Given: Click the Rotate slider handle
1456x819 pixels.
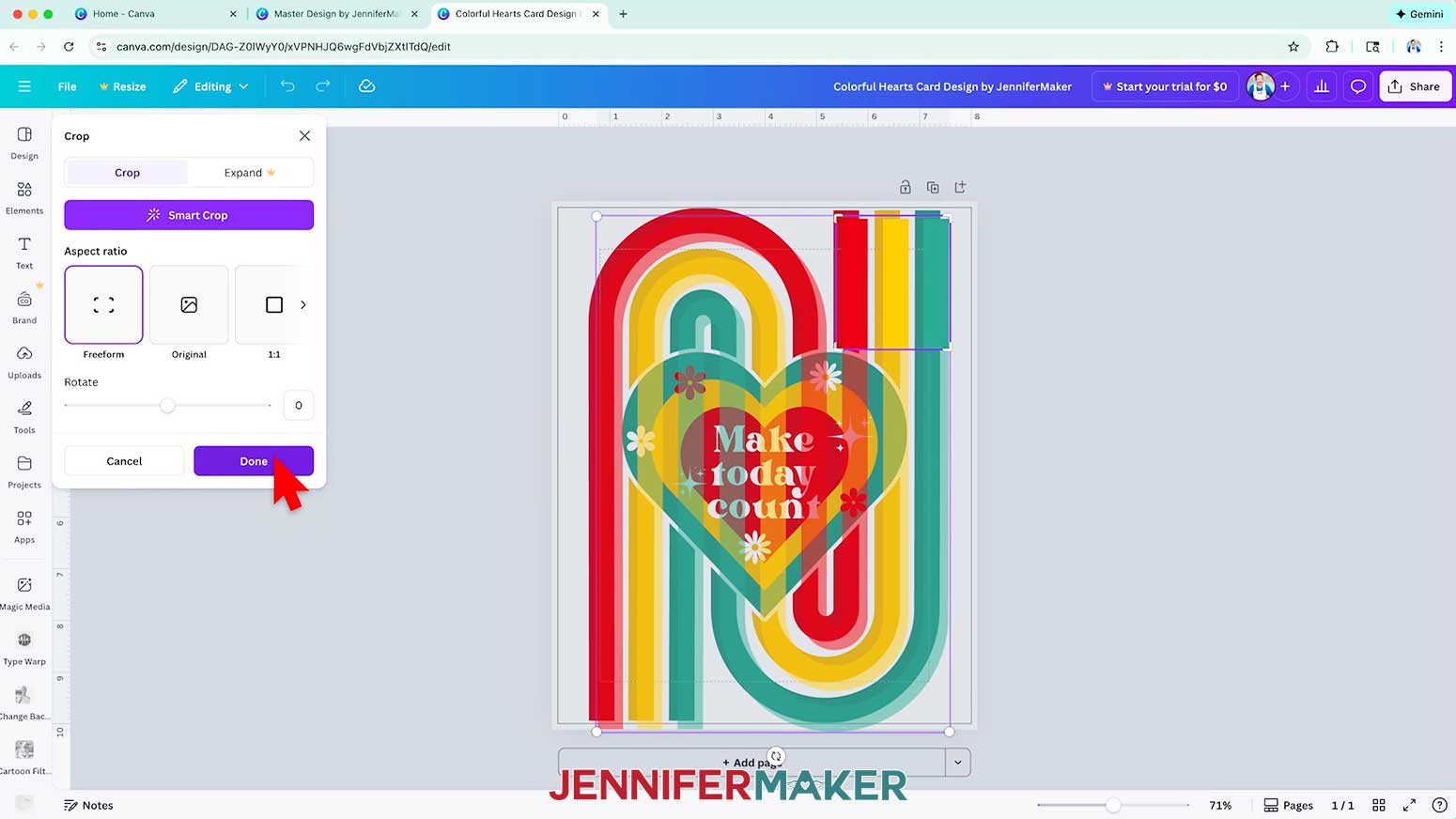Looking at the screenshot, I should pyautogui.click(x=167, y=405).
